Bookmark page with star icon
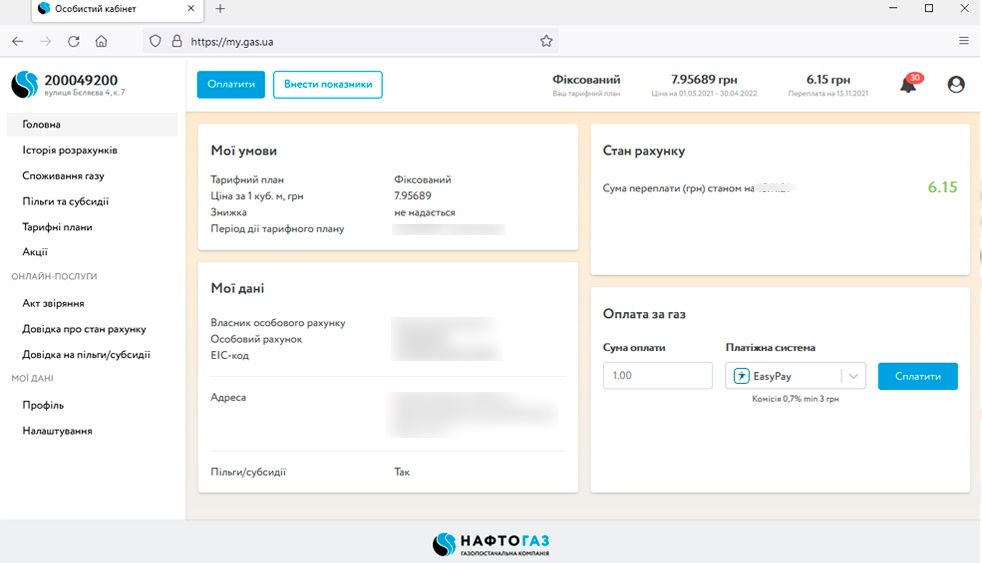The width and height of the screenshot is (982, 563). point(546,41)
